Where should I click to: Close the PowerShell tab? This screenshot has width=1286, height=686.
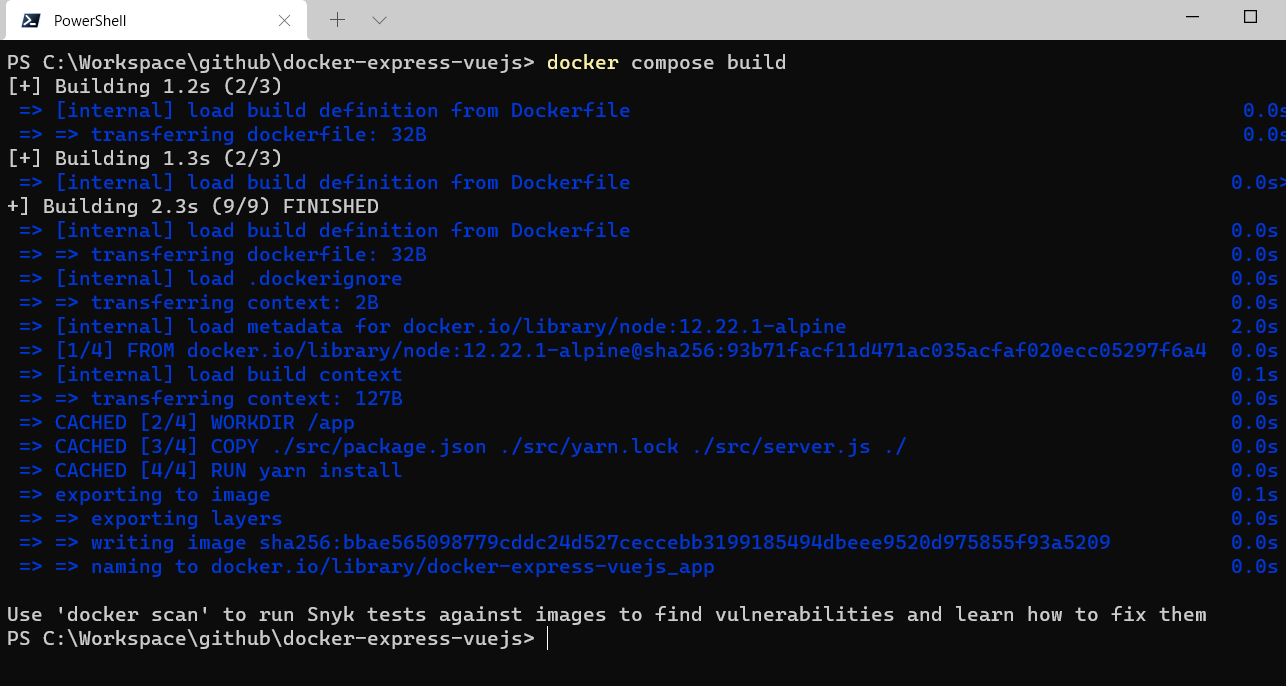[284, 20]
